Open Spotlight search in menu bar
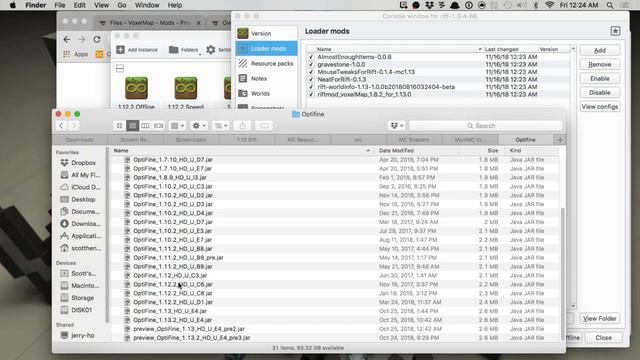 (x=610, y=5)
